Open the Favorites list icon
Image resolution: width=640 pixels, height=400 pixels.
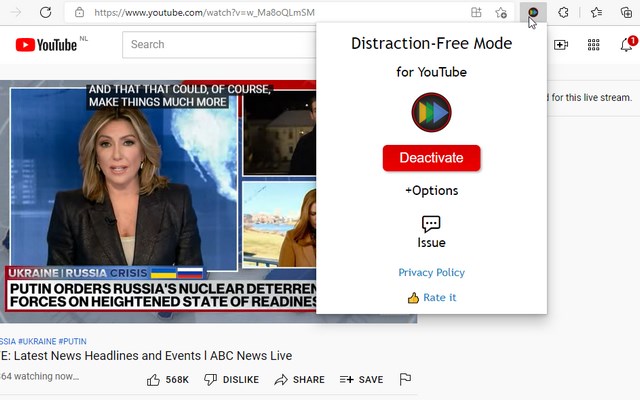[x=596, y=12]
